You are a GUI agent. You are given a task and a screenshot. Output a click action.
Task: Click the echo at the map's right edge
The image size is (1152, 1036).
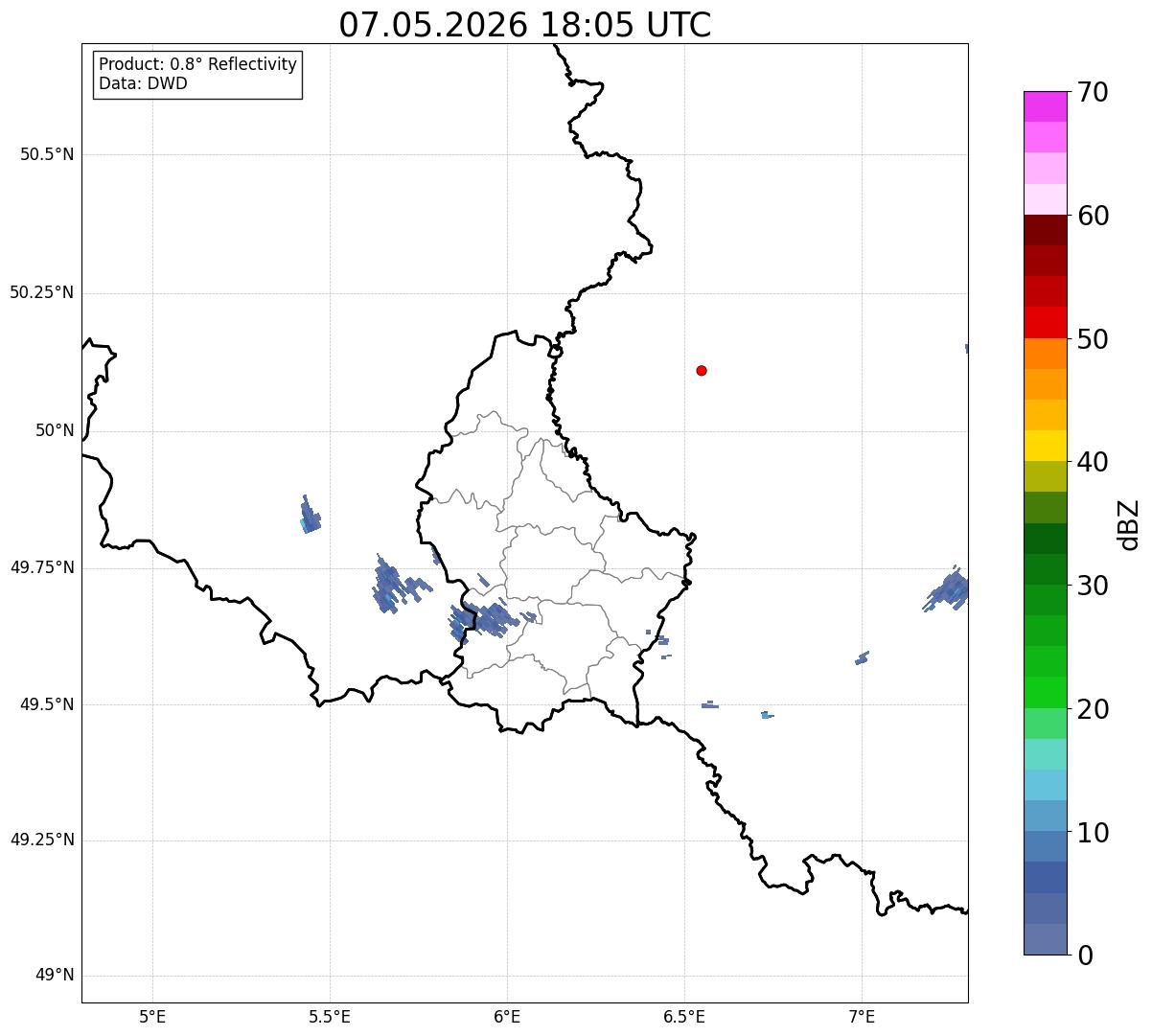click(949, 588)
